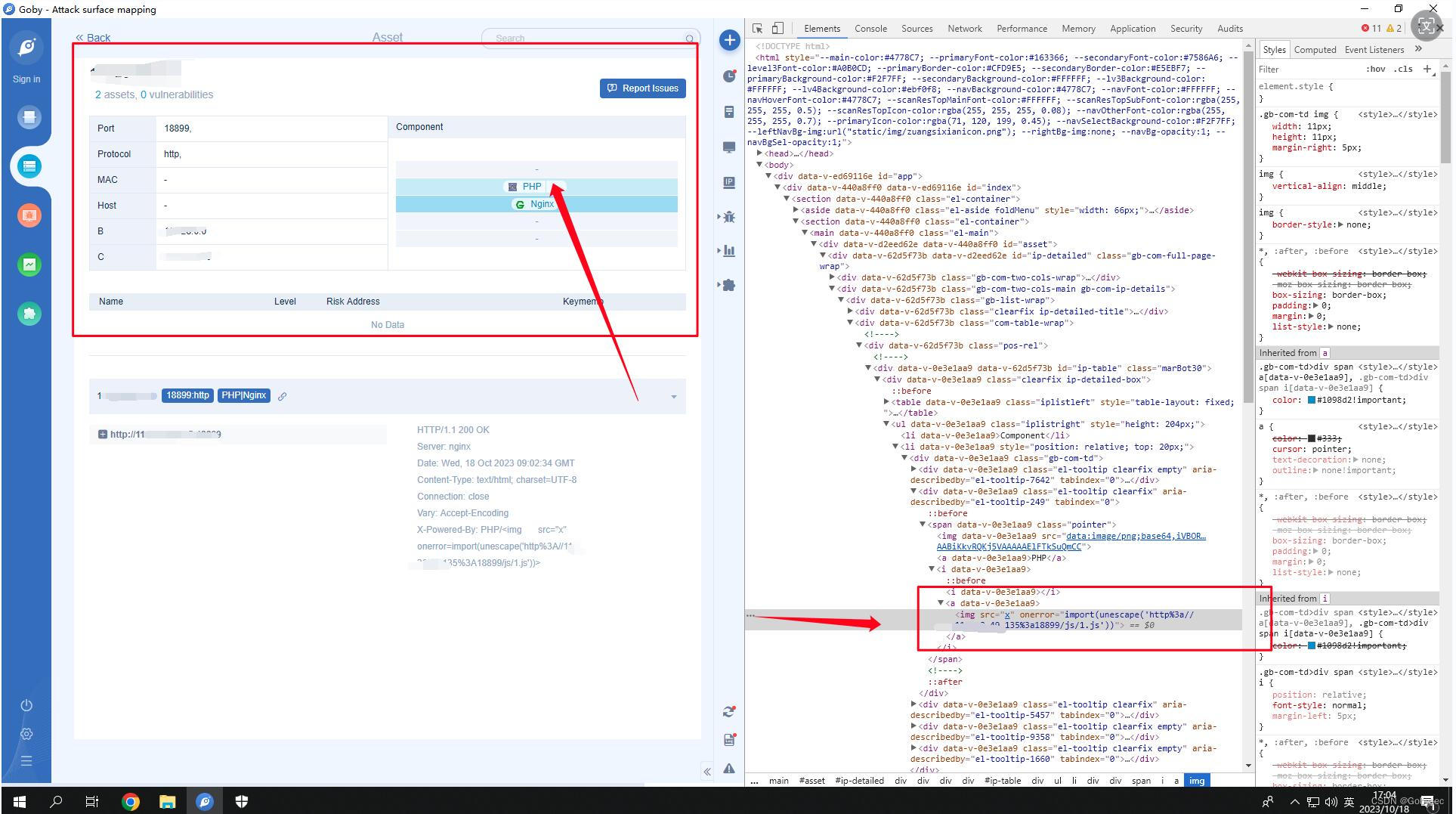Open the IP icon in right toolbar

click(x=729, y=183)
